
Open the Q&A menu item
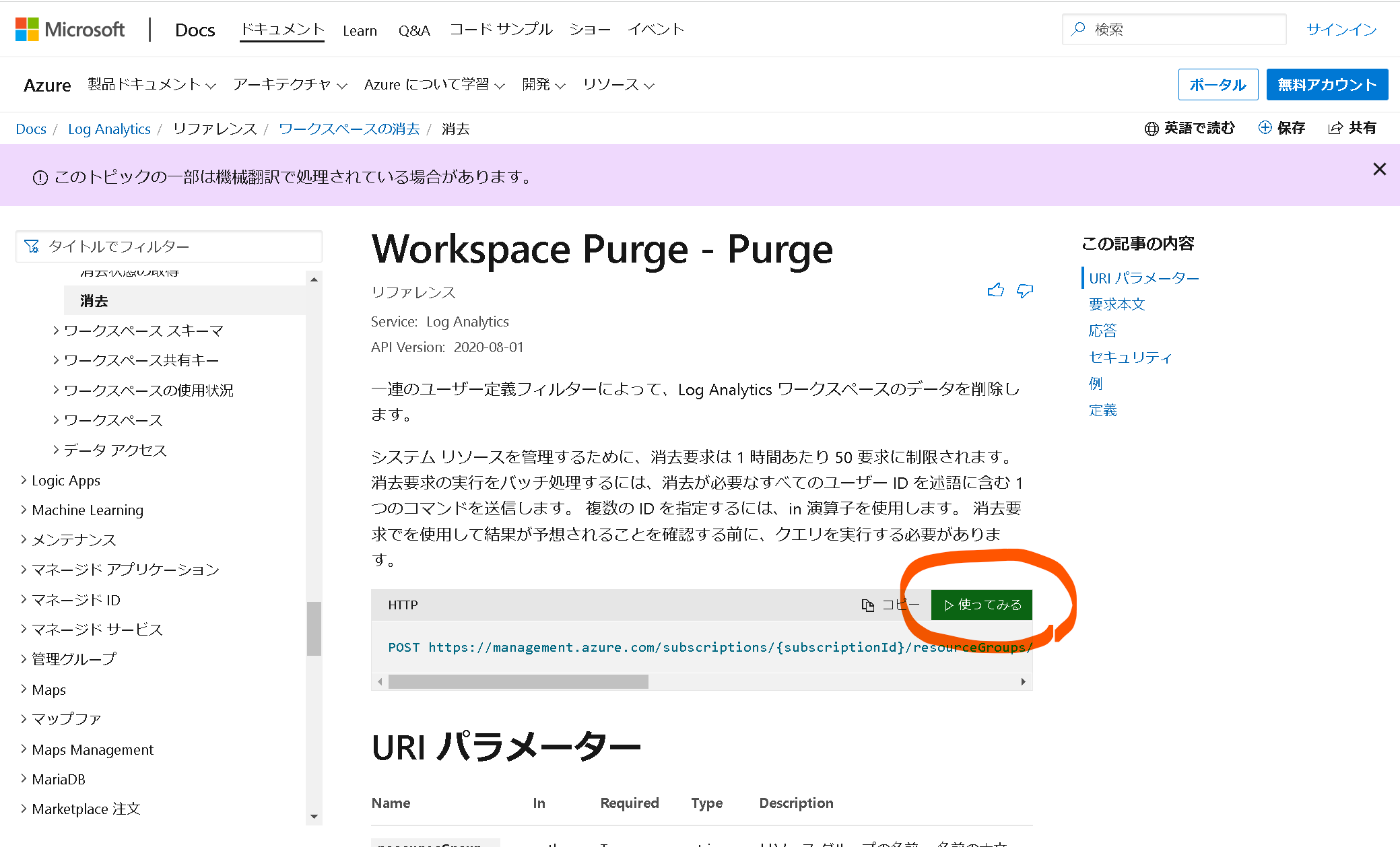click(413, 30)
